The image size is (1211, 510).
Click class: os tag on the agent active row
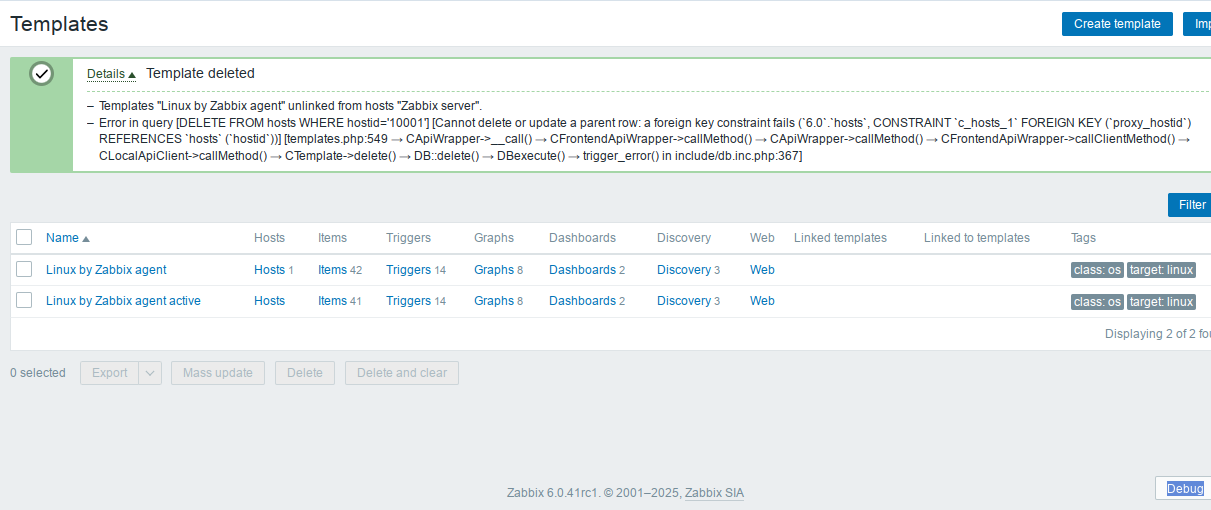click(1097, 301)
